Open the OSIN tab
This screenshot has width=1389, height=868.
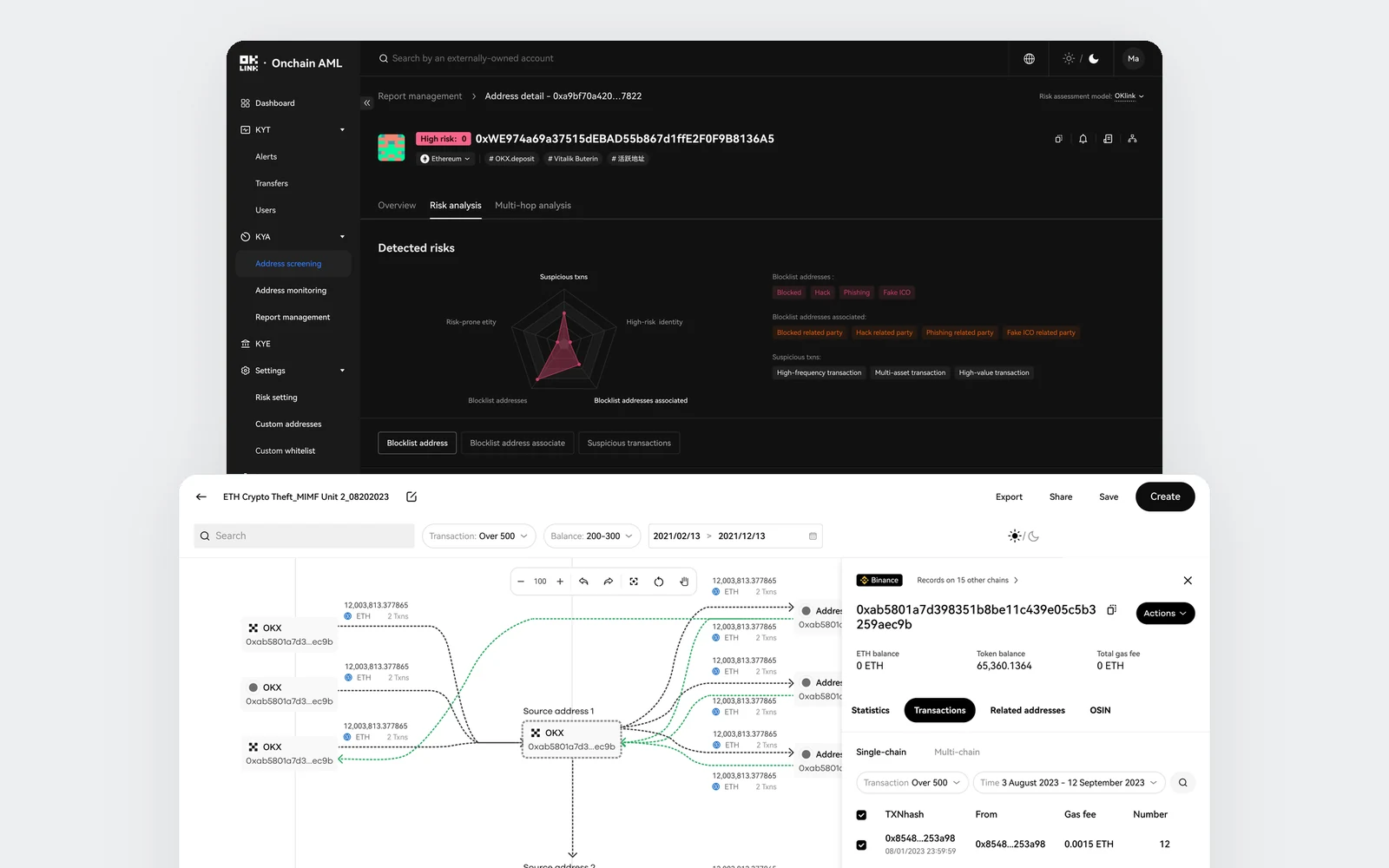pos(1100,711)
